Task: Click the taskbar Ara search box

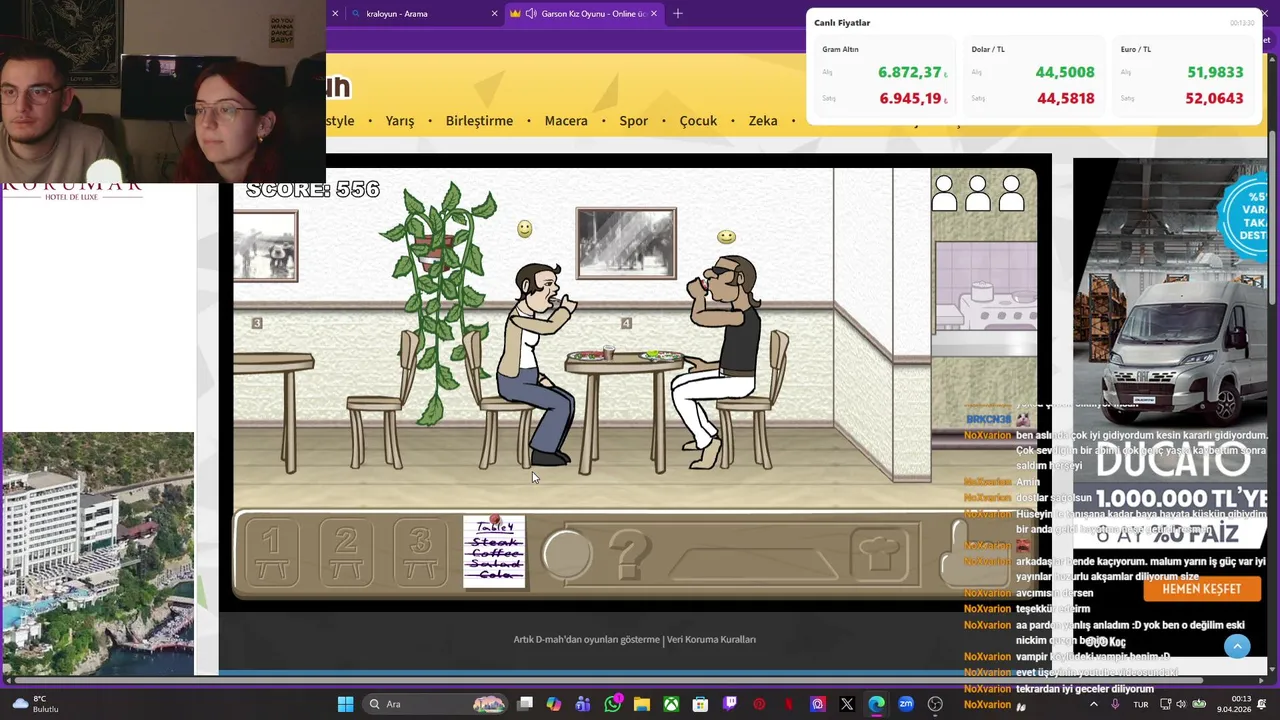Action: (x=435, y=704)
